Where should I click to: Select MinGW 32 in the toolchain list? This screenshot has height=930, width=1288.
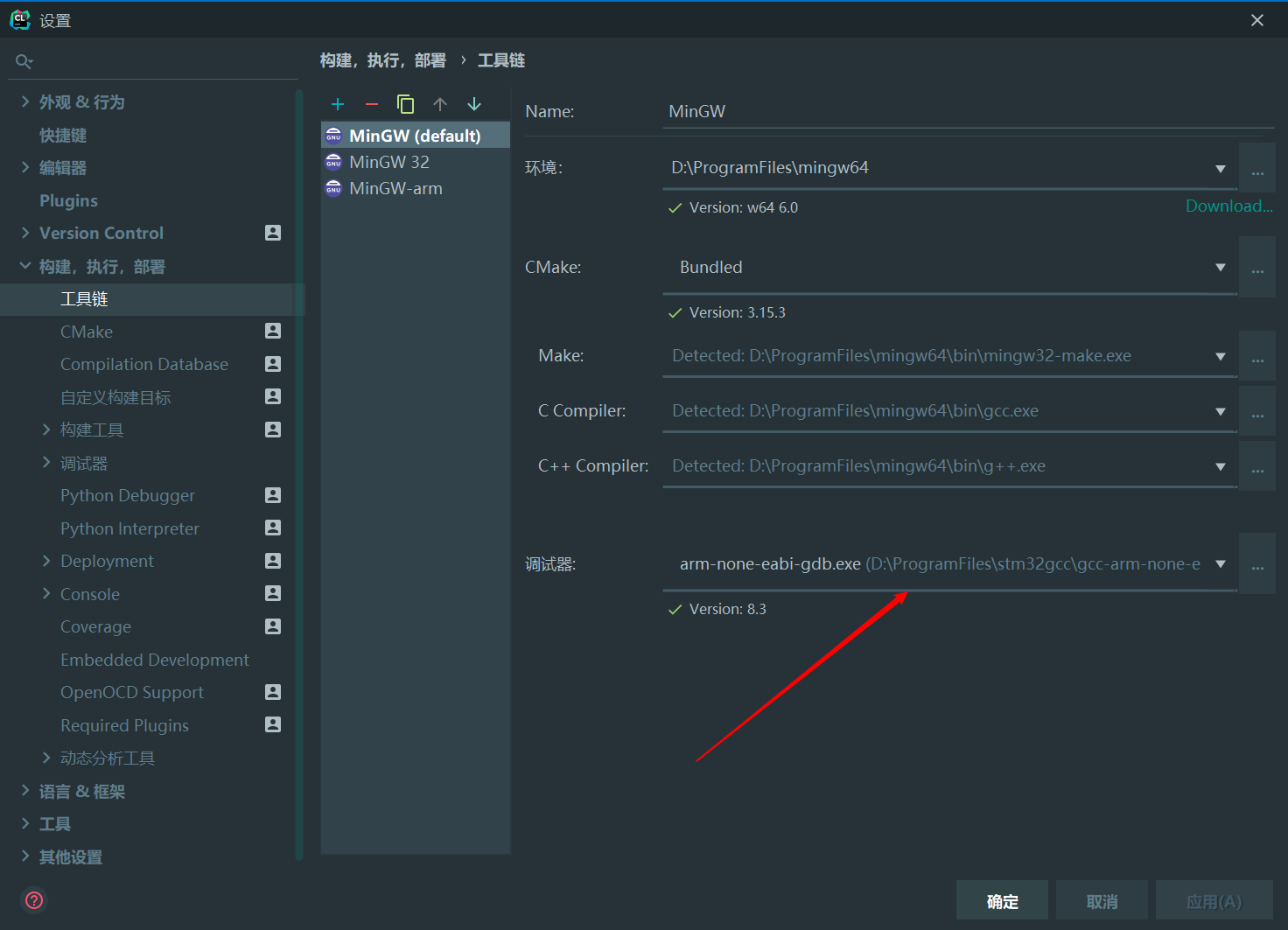click(x=389, y=161)
